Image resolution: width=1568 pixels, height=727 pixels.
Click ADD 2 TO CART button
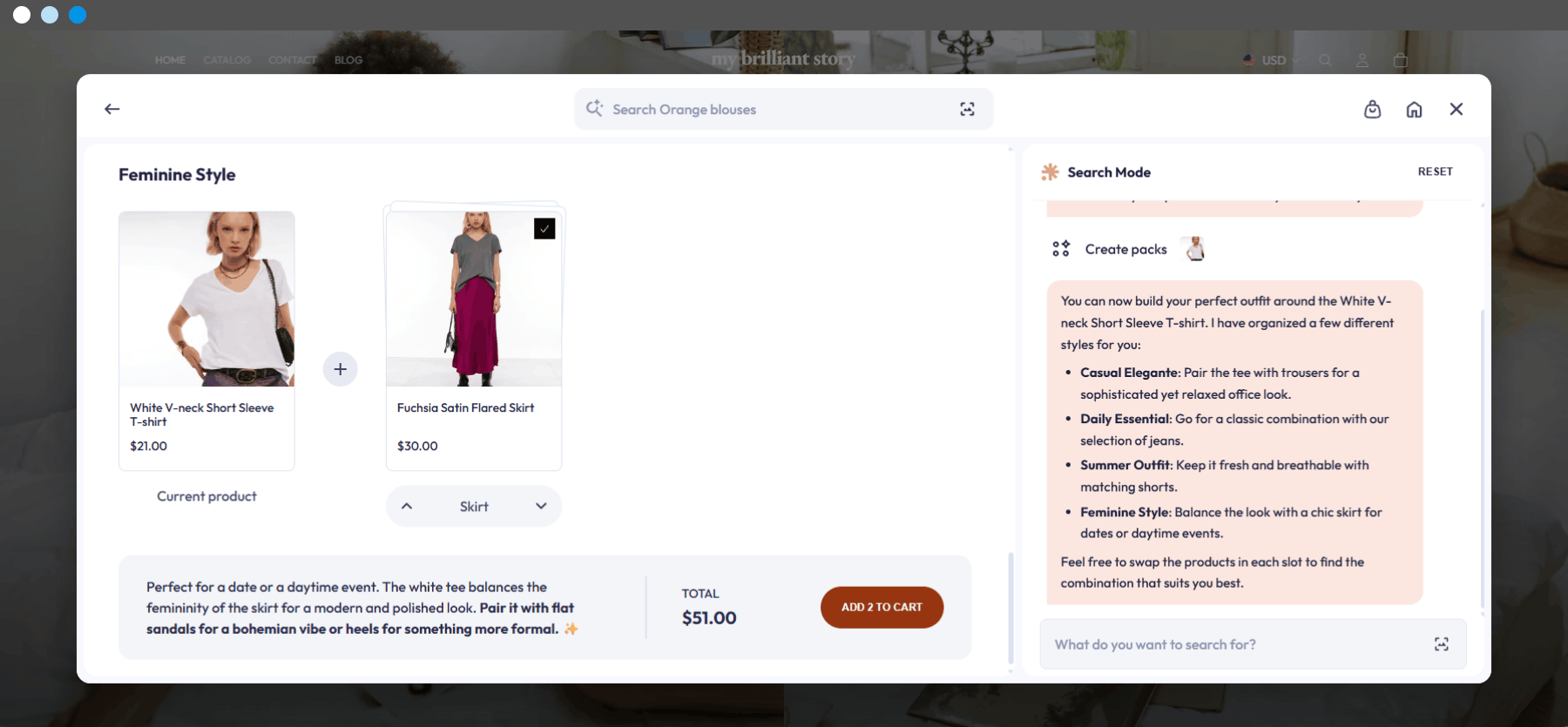(882, 607)
